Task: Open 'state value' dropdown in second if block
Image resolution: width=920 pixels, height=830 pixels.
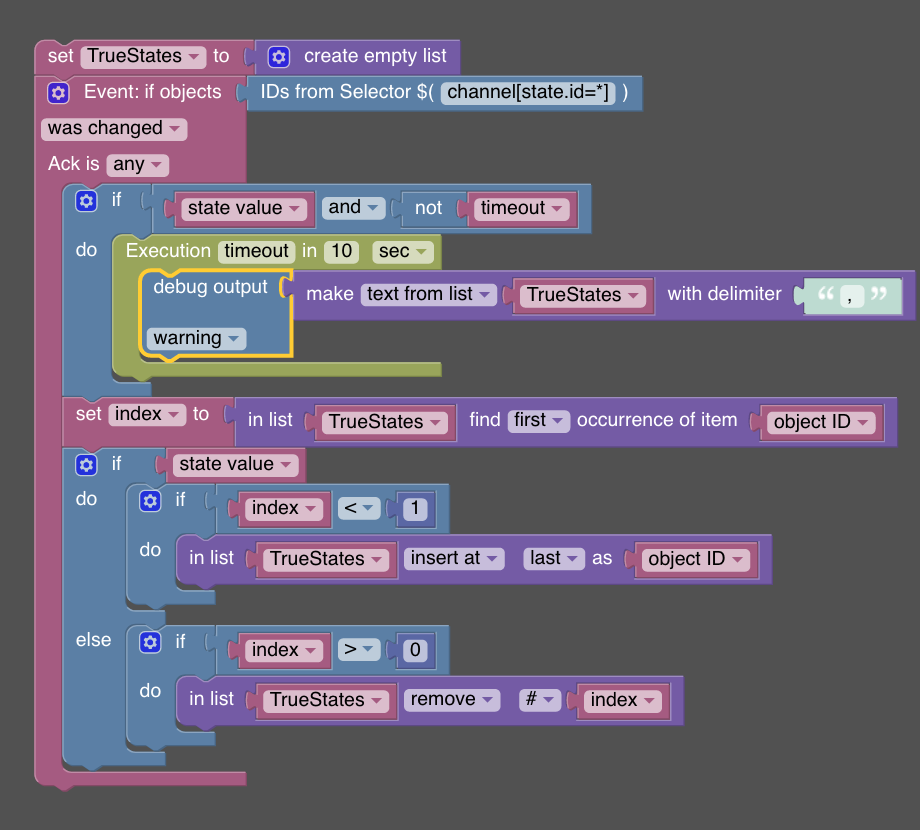Action: tap(235, 465)
